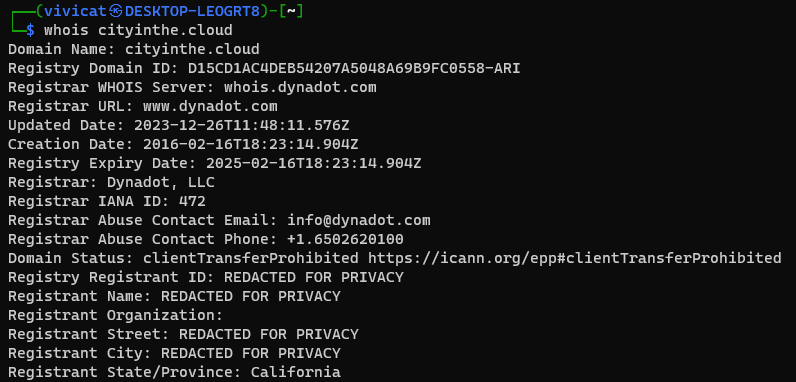Click the Registrar name Dynadot, LLC
The height and width of the screenshot is (382, 796).
pyautogui.click(x=161, y=182)
